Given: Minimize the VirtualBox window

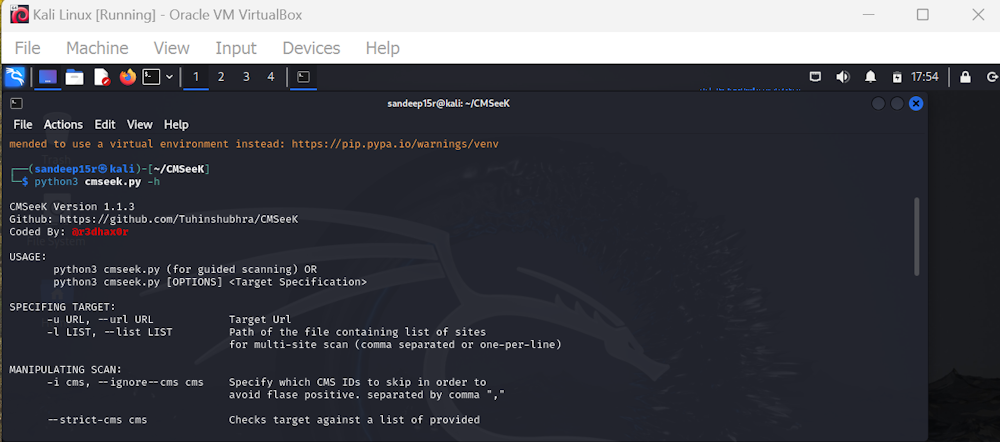Looking at the screenshot, I should point(867,15).
